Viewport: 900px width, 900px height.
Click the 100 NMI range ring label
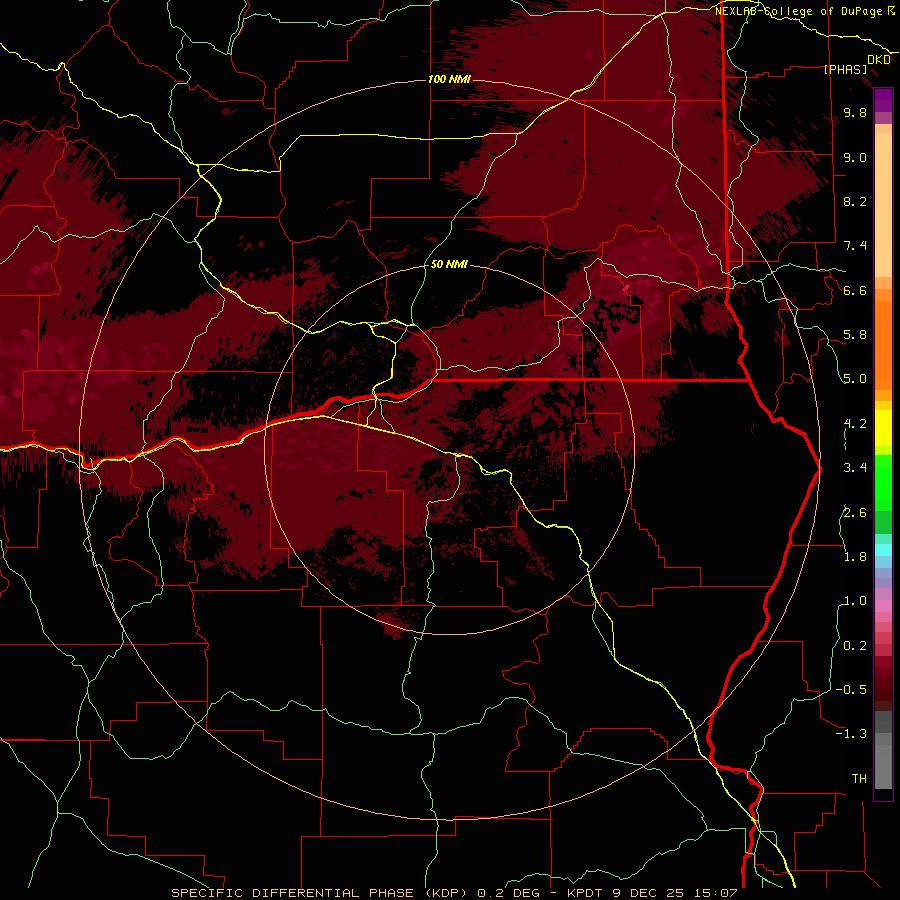coord(449,79)
